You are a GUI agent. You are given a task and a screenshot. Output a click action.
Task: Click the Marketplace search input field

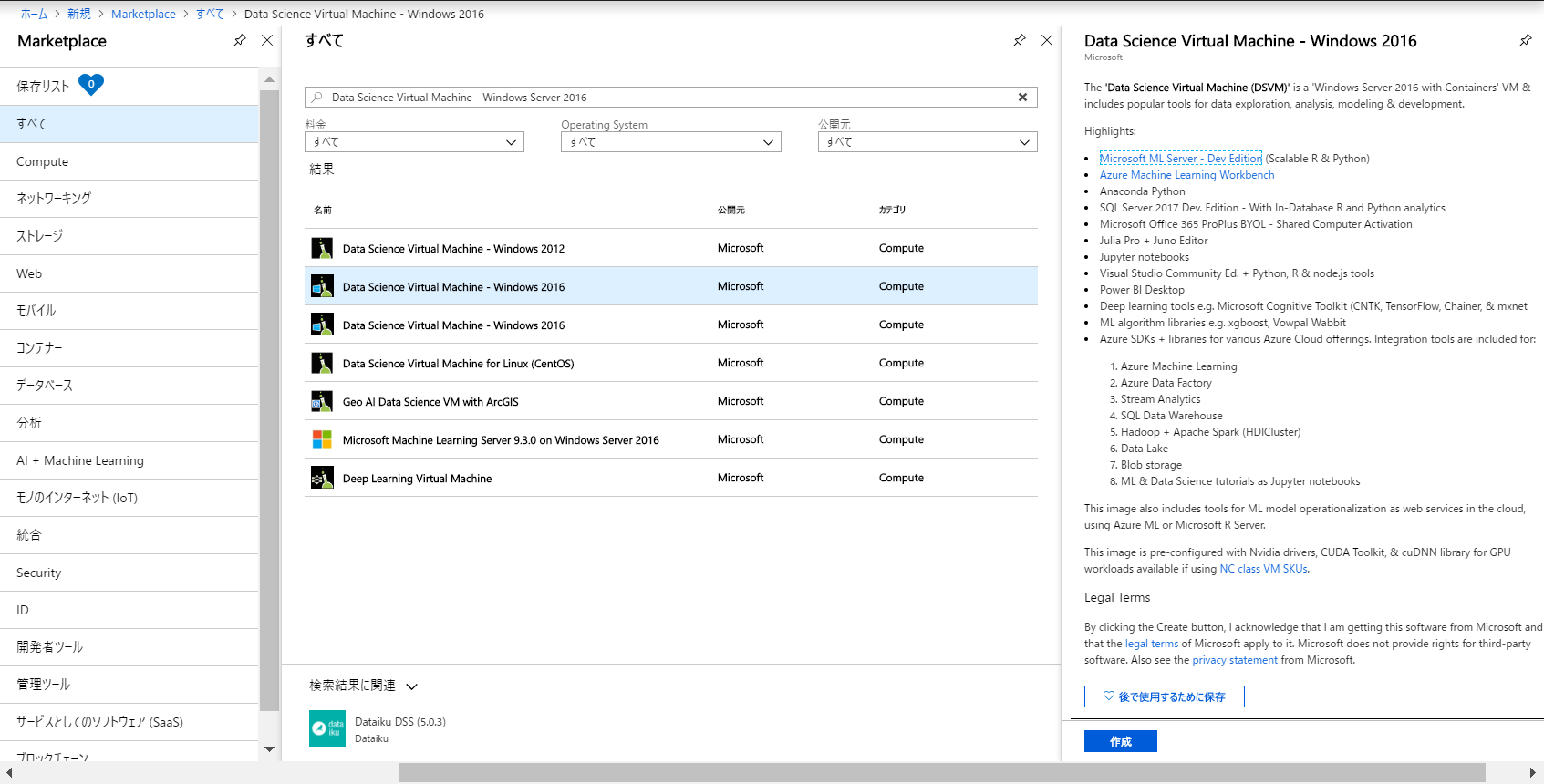[x=671, y=98]
